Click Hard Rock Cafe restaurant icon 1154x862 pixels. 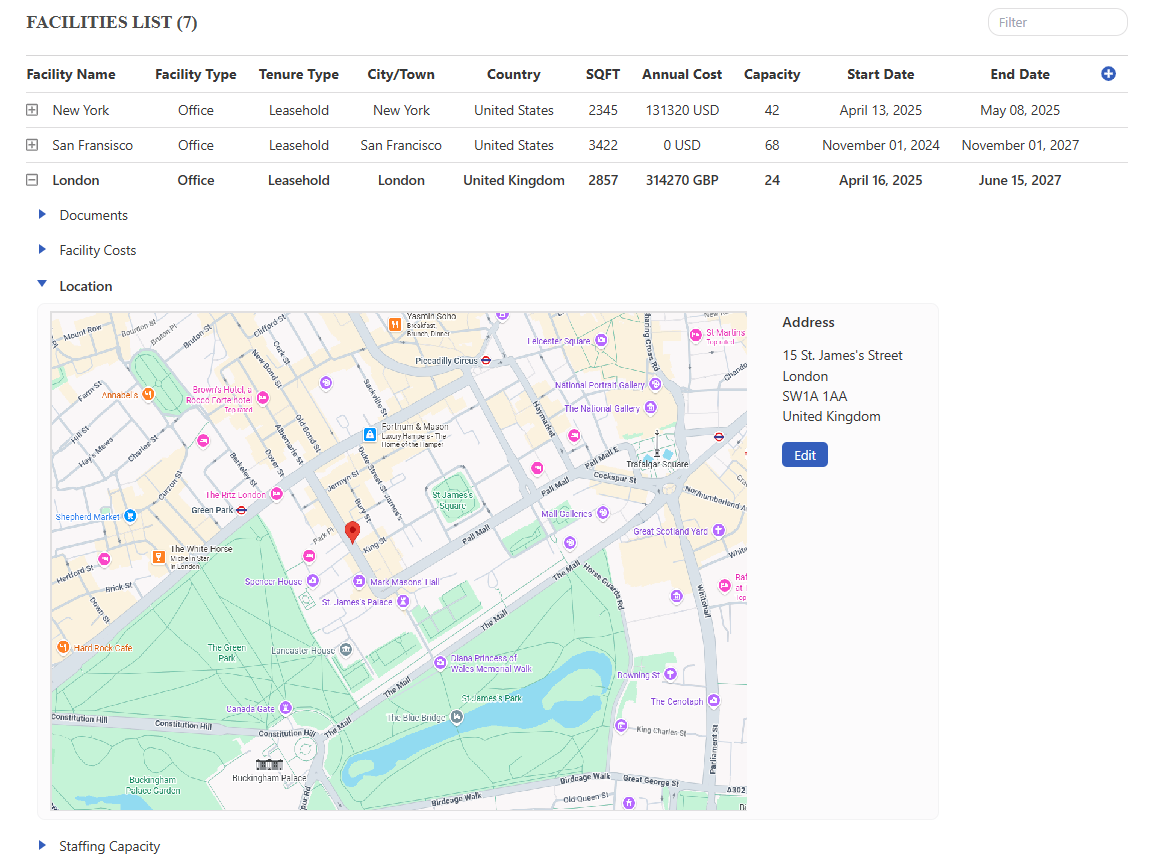pyautogui.click(x=63, y=648)
